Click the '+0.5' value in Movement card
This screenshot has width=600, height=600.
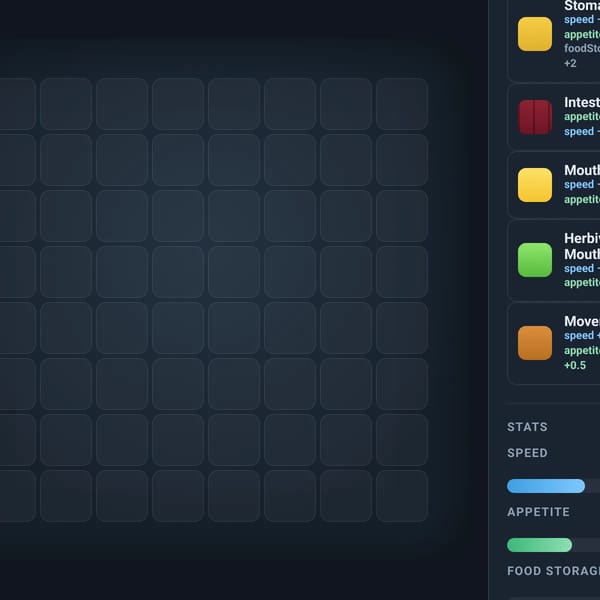(x=575, y=365)
